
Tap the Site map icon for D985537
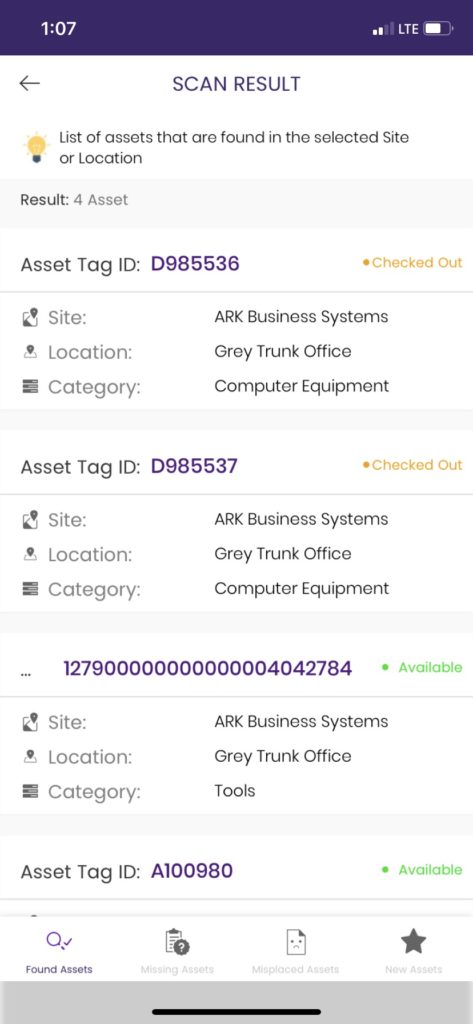coord(30,520)
